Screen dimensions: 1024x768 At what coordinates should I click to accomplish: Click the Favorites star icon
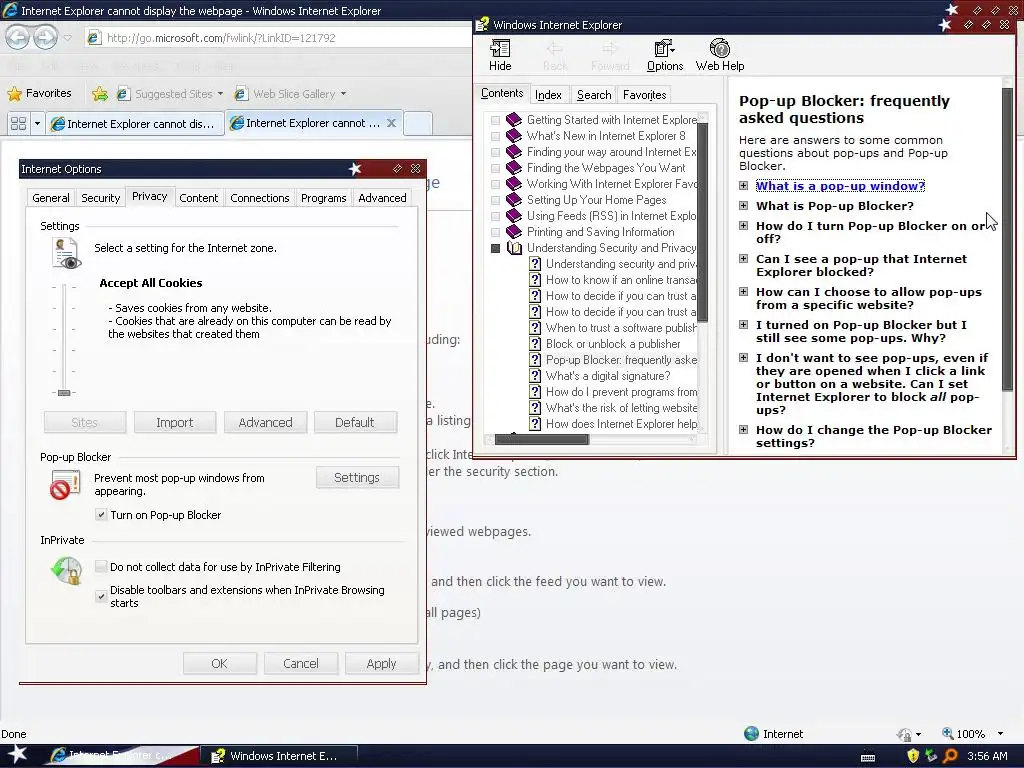pyautogui.click(x=14, y=93)
